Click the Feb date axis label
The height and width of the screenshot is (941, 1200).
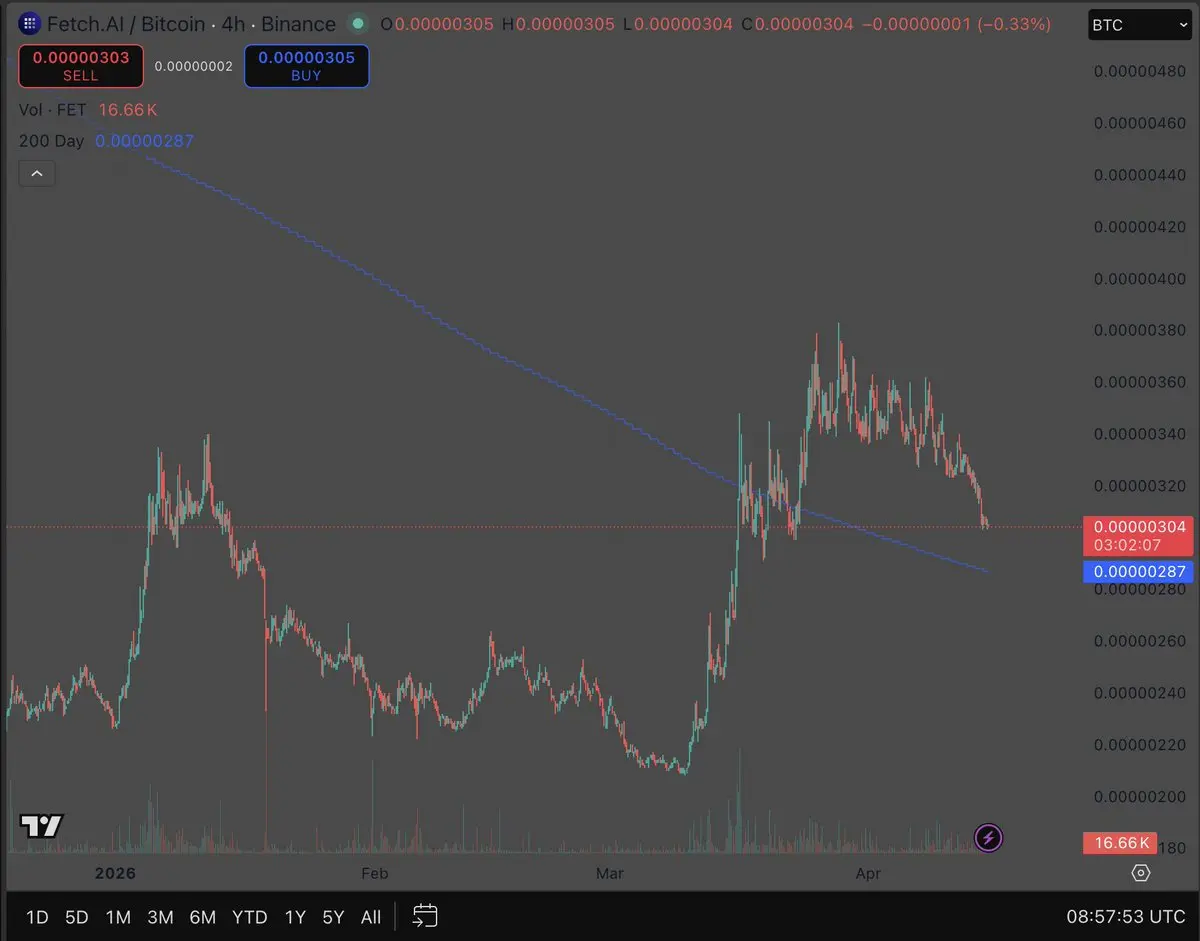click(374, 873)
